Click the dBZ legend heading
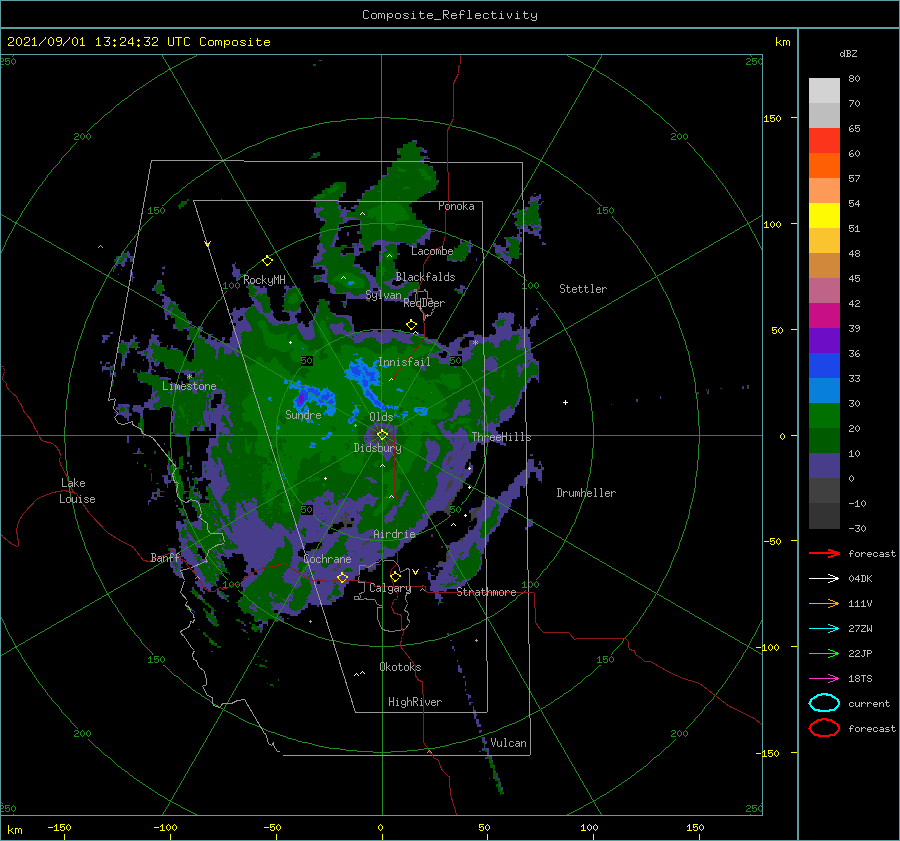The width and height of the screenshot is (900, 841). point(848,54)
